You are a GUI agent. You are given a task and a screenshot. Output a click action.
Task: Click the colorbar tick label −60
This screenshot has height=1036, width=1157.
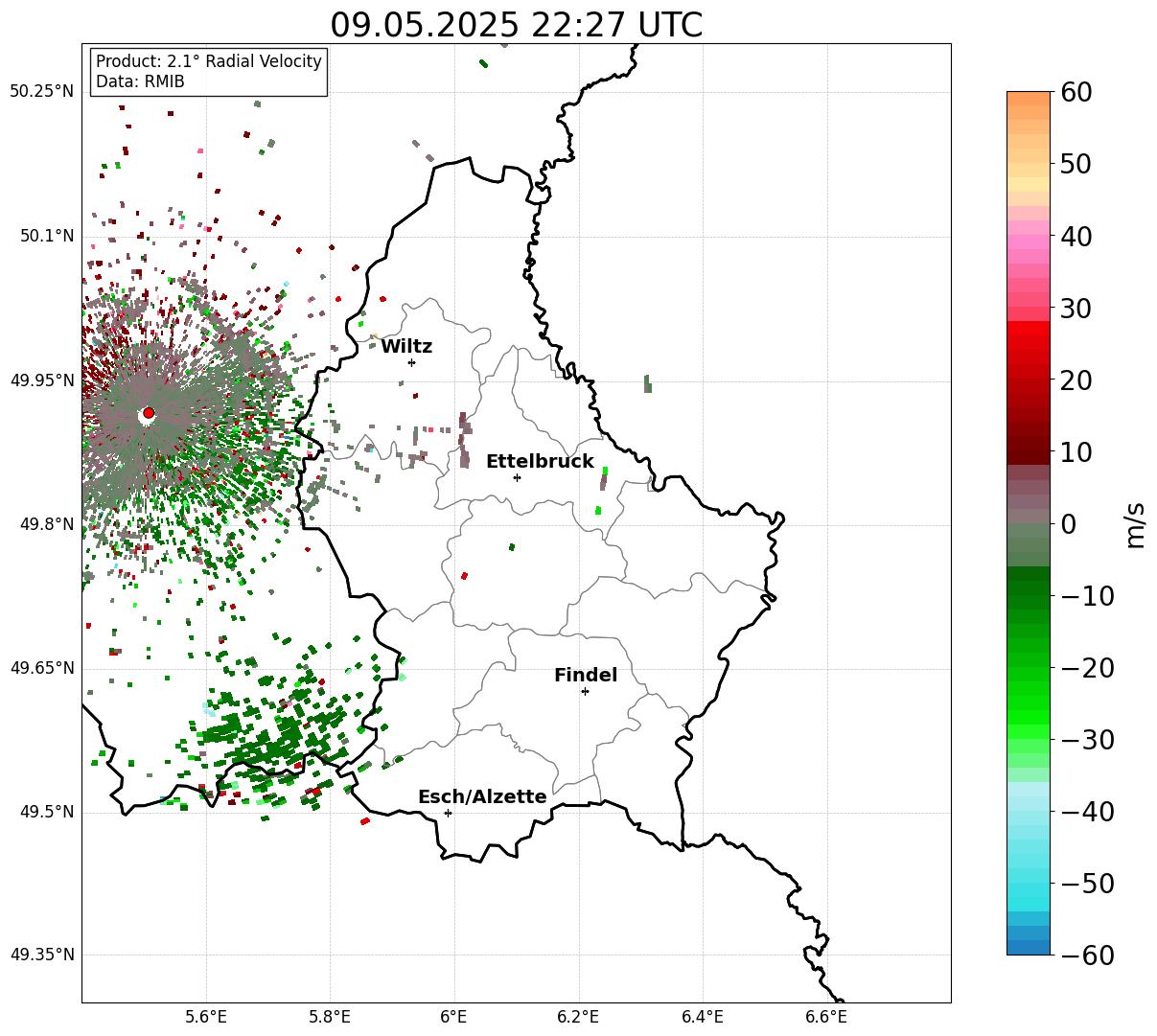[x=1087, y=955]
